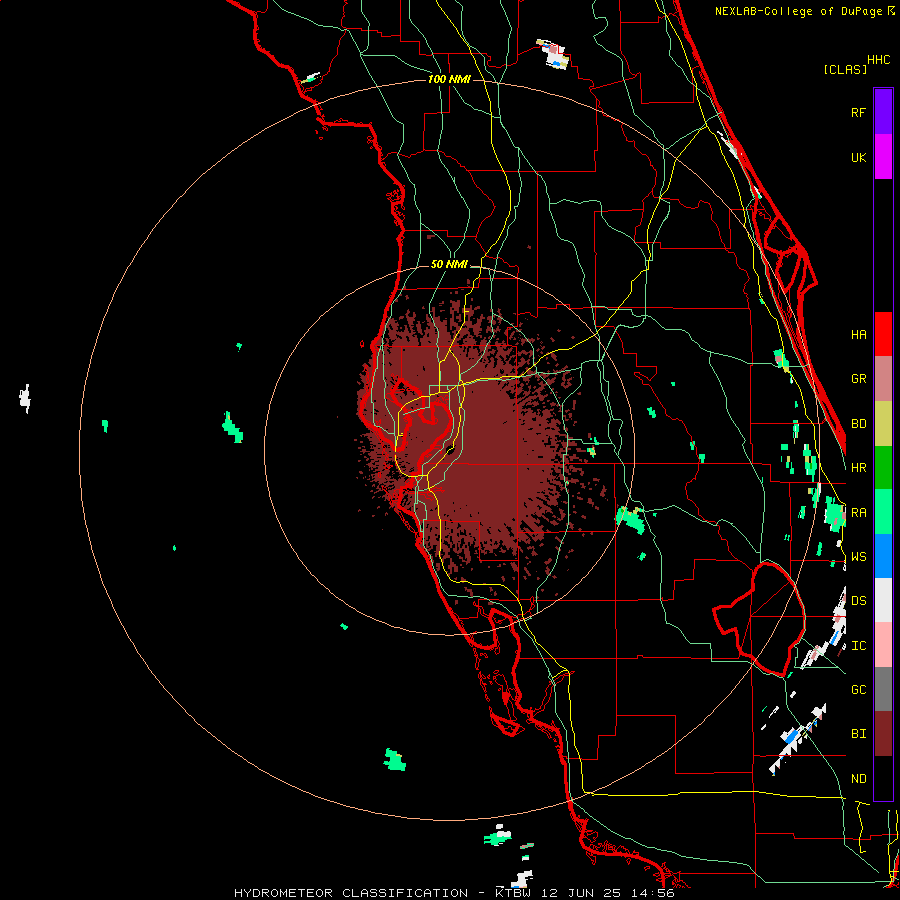
Task: Click the BI brown legend swatch
Action: coord(883,734)
